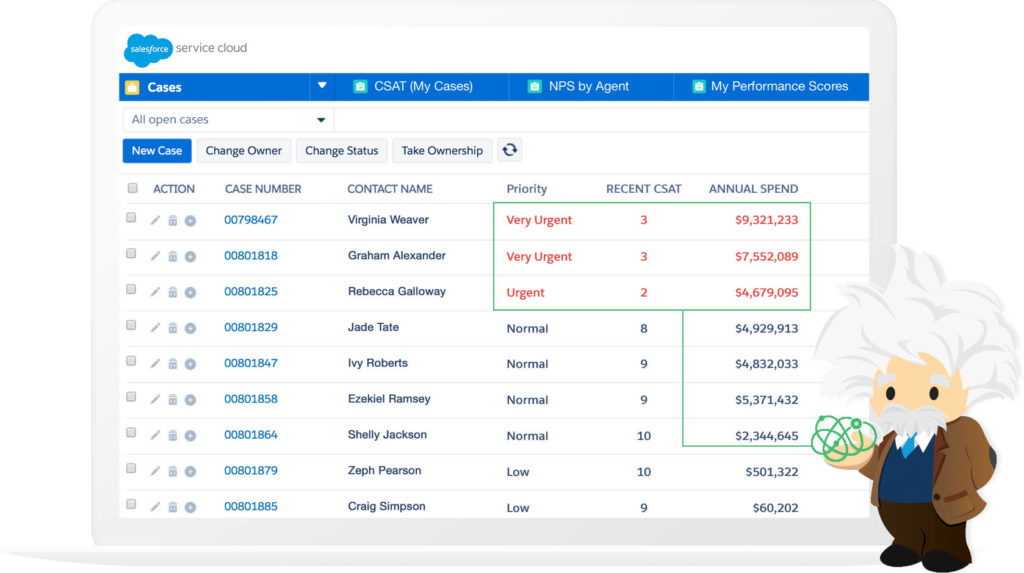Click plus icon in Virginia Weaver's row
Image resolution: width=1024 pixels, height=573 pixels.
click(190, 221)
